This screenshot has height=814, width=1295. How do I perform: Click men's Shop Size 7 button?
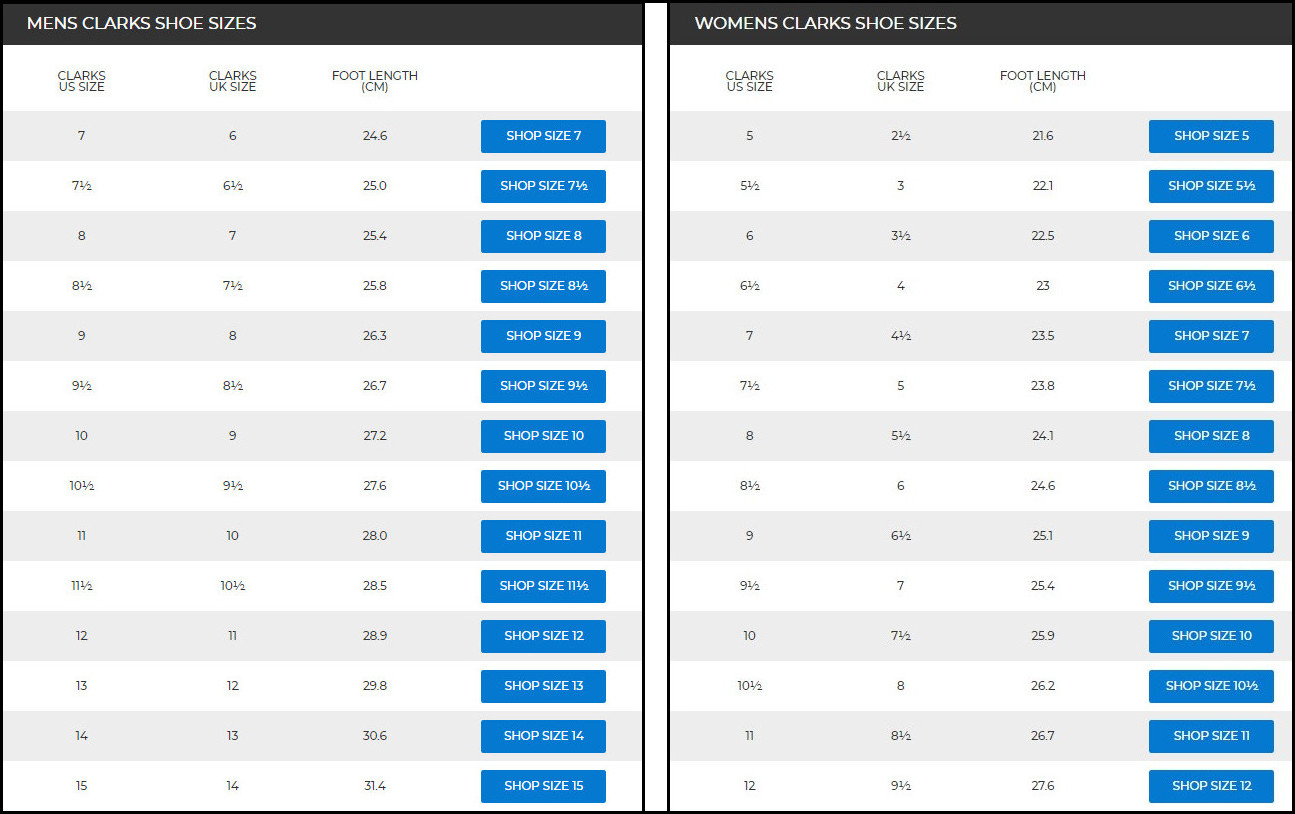coord(543,136)
